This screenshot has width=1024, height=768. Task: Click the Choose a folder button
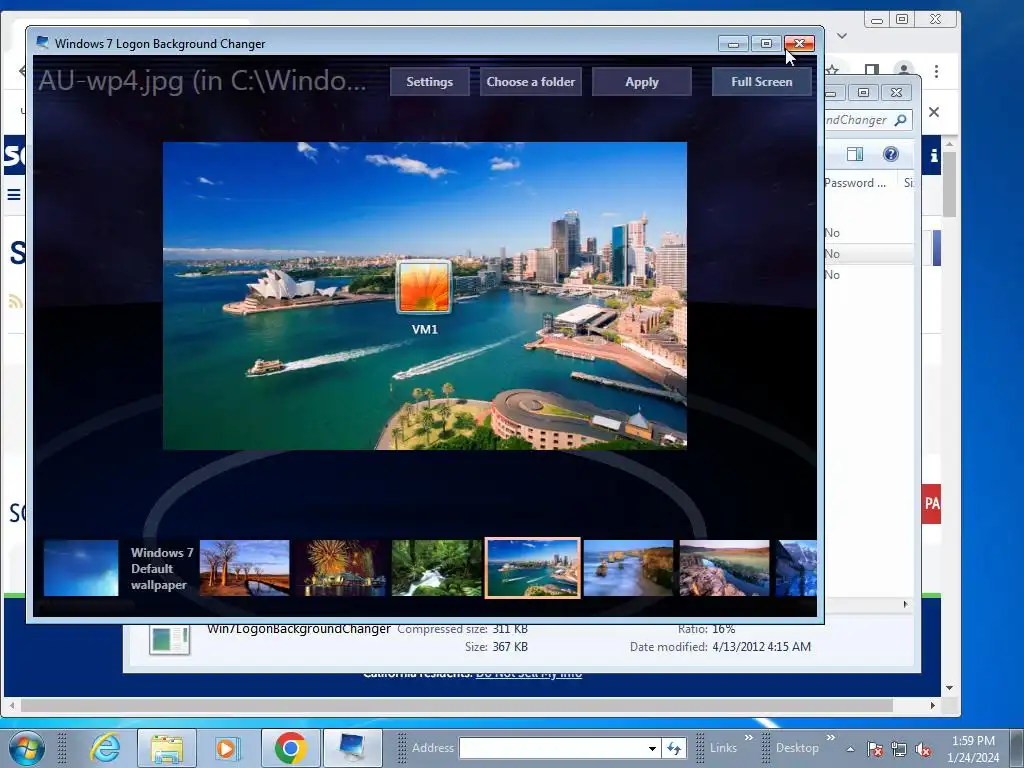point(530,82)
